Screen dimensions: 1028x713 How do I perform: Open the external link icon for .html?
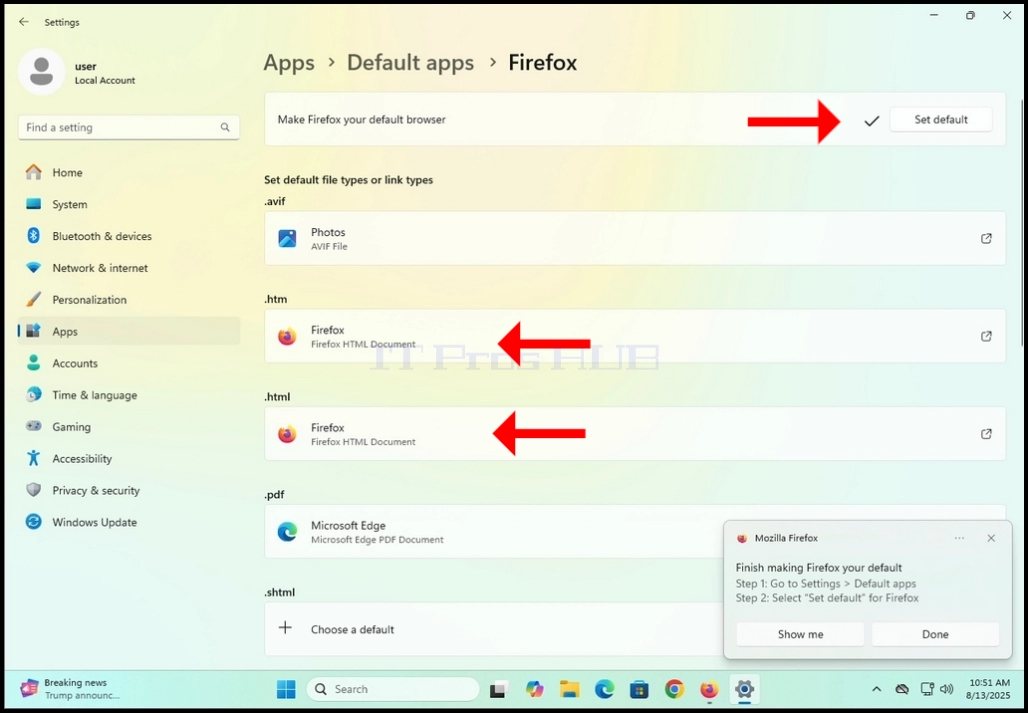click(x=986, y=434)
